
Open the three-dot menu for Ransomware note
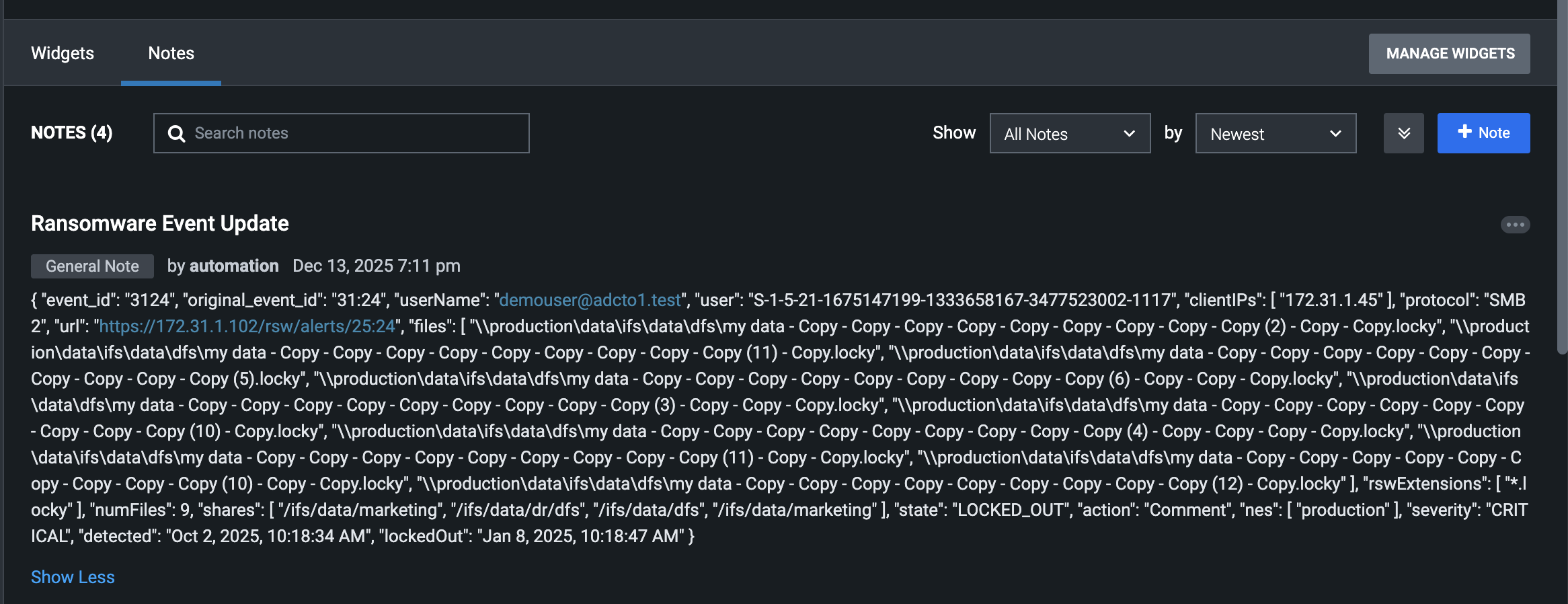(1515, 225)
